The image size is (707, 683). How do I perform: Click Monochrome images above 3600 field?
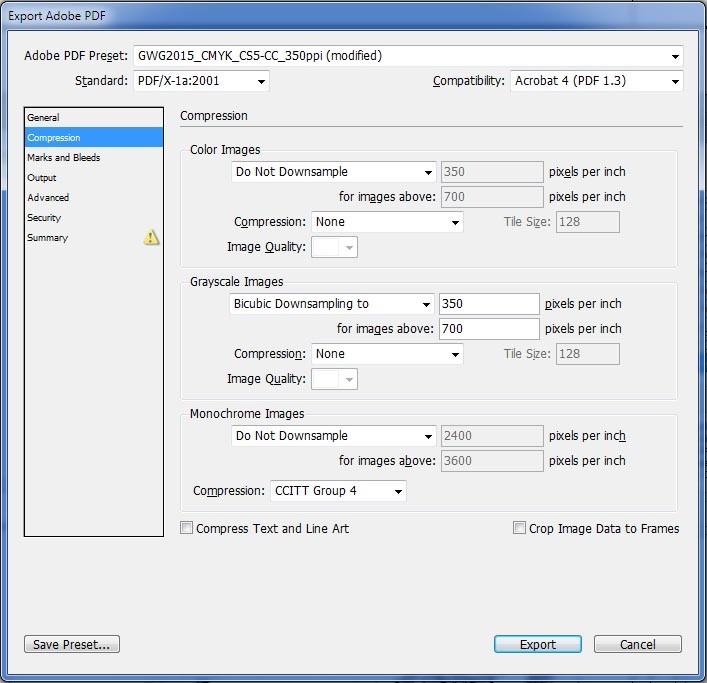[492, 461]
